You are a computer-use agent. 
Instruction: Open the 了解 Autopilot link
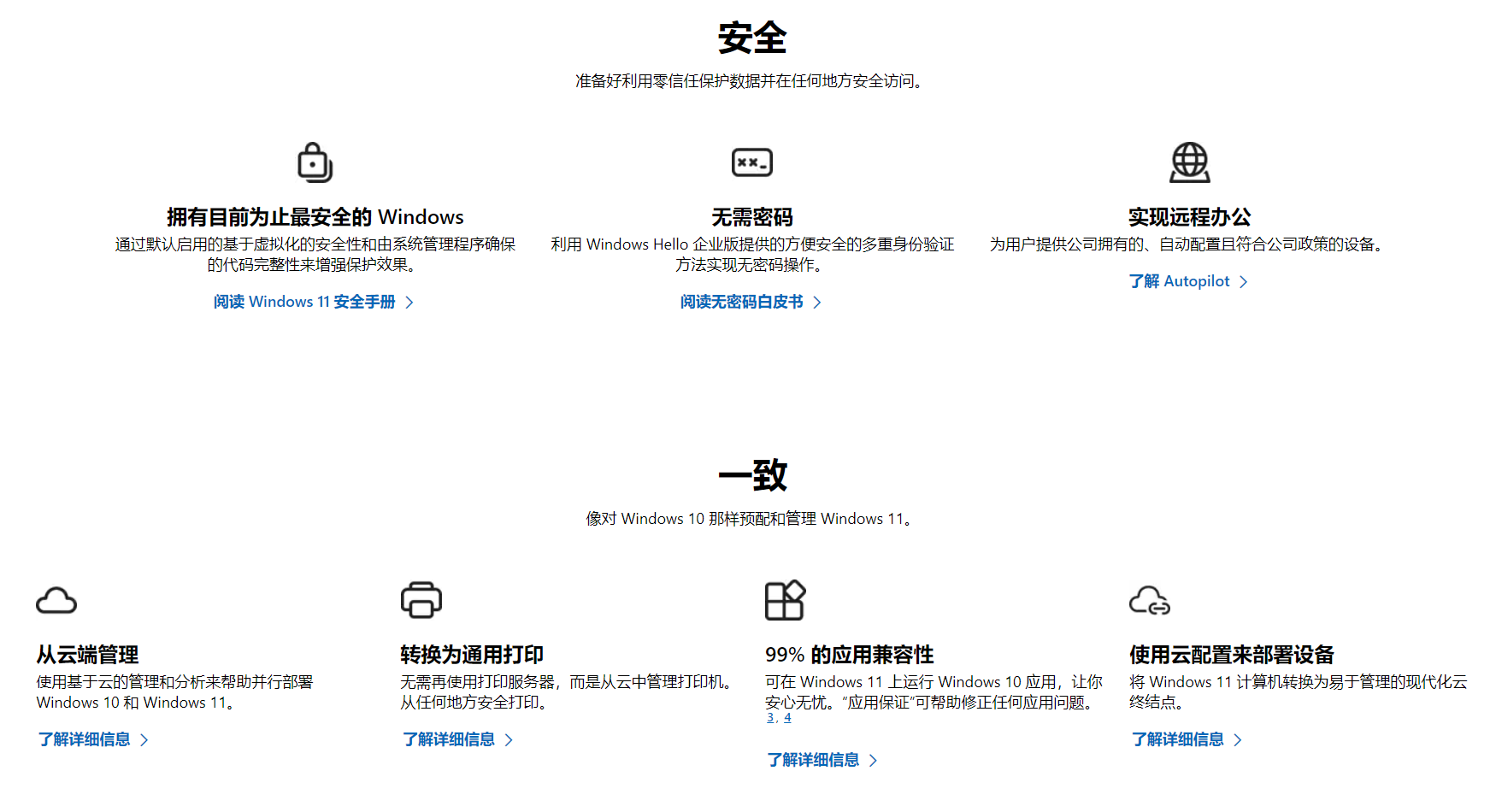click(1188, 281)
